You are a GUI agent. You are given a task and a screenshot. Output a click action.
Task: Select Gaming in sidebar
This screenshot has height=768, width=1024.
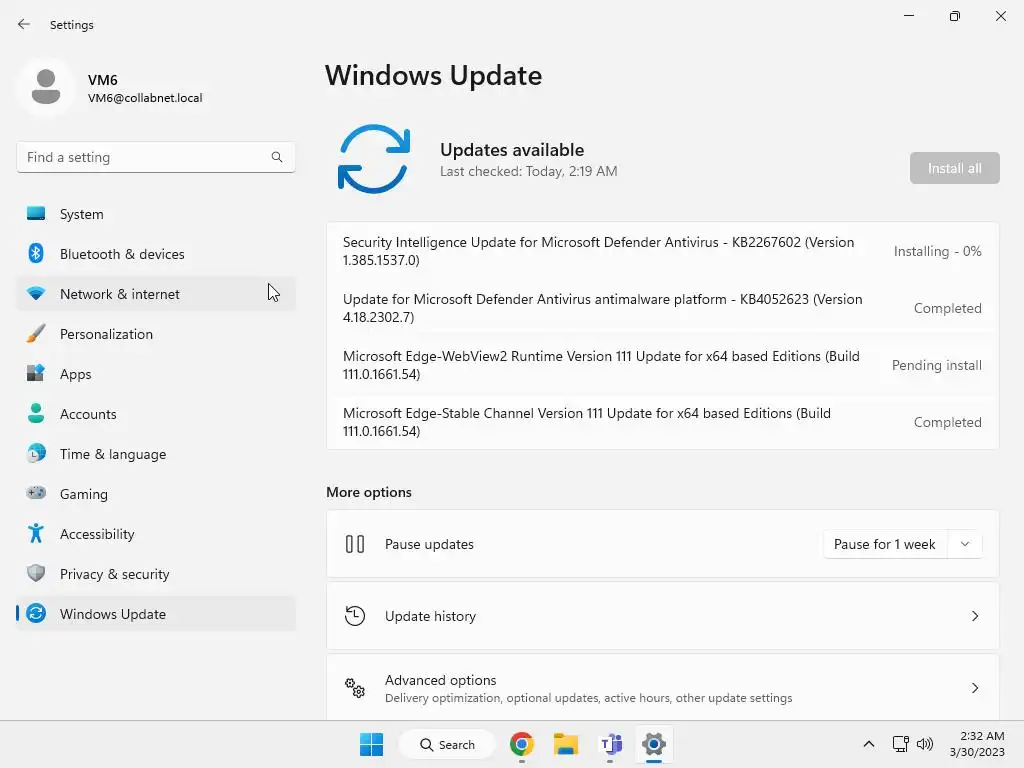[x=156, y=493]
